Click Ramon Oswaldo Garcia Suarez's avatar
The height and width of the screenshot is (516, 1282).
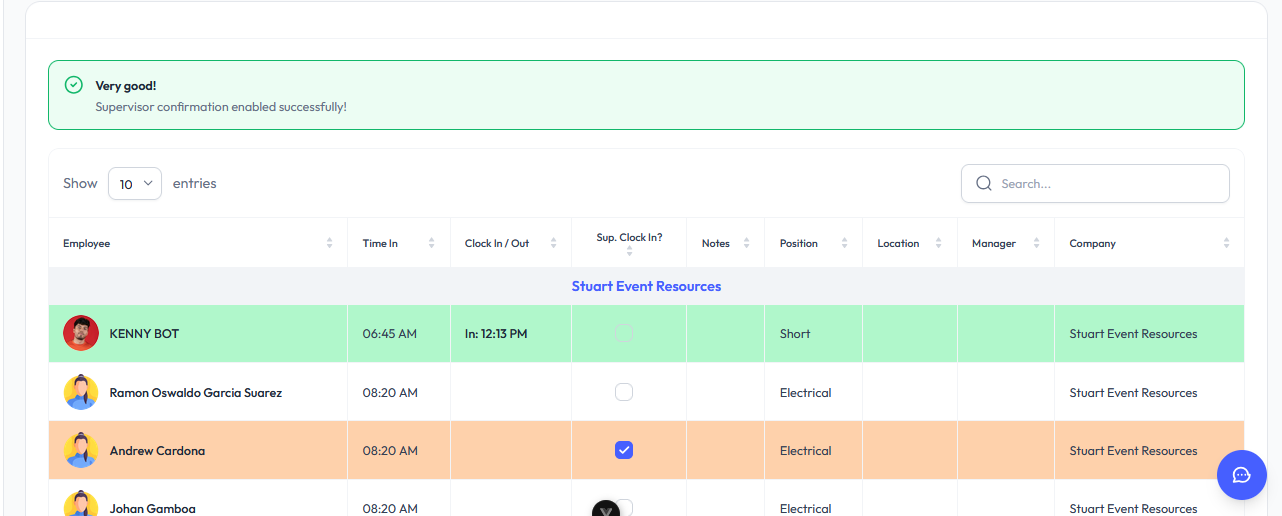point(81,393)
